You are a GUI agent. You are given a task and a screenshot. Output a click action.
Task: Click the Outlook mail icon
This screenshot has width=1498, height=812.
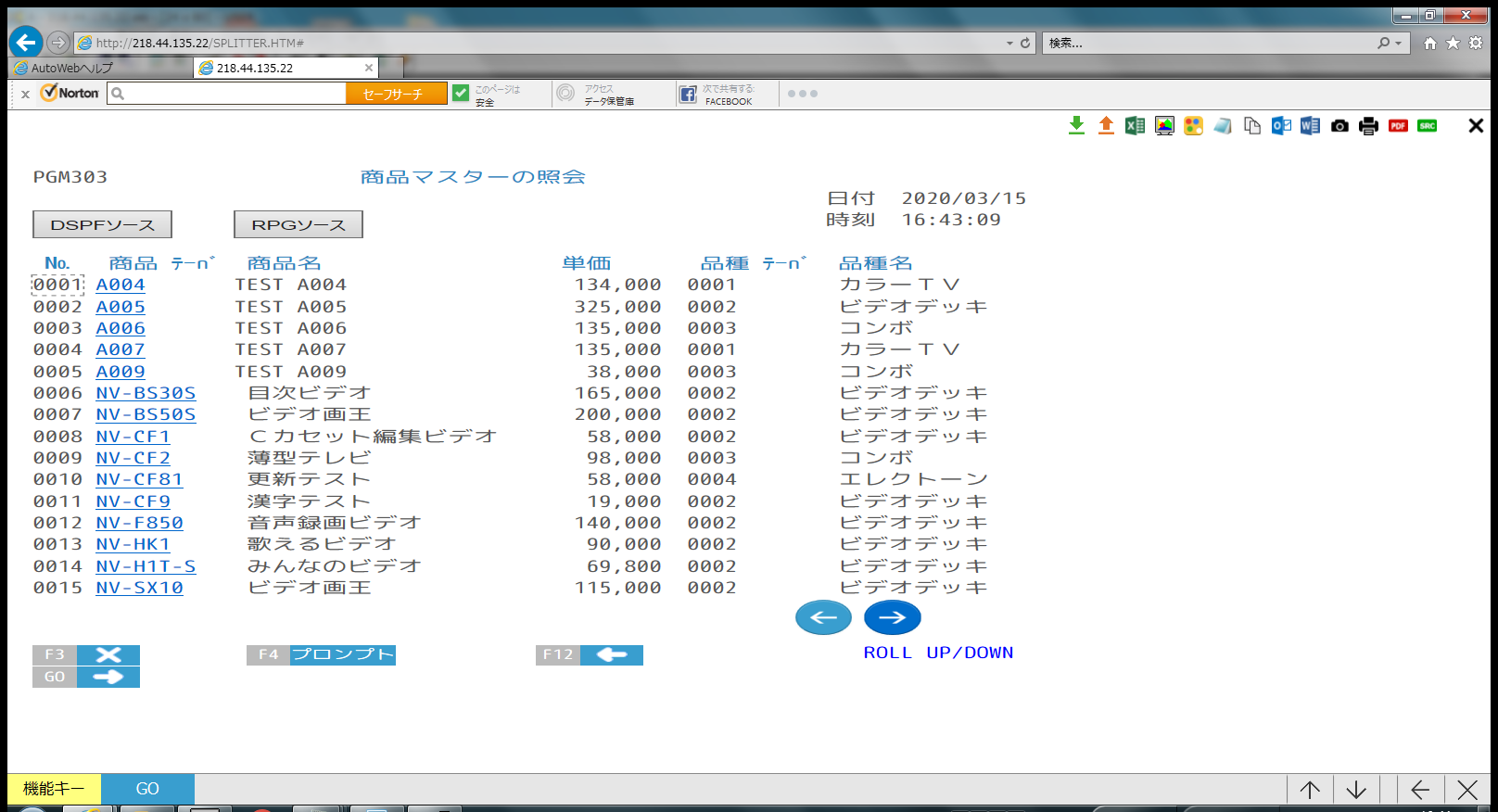click(1281, 126)
